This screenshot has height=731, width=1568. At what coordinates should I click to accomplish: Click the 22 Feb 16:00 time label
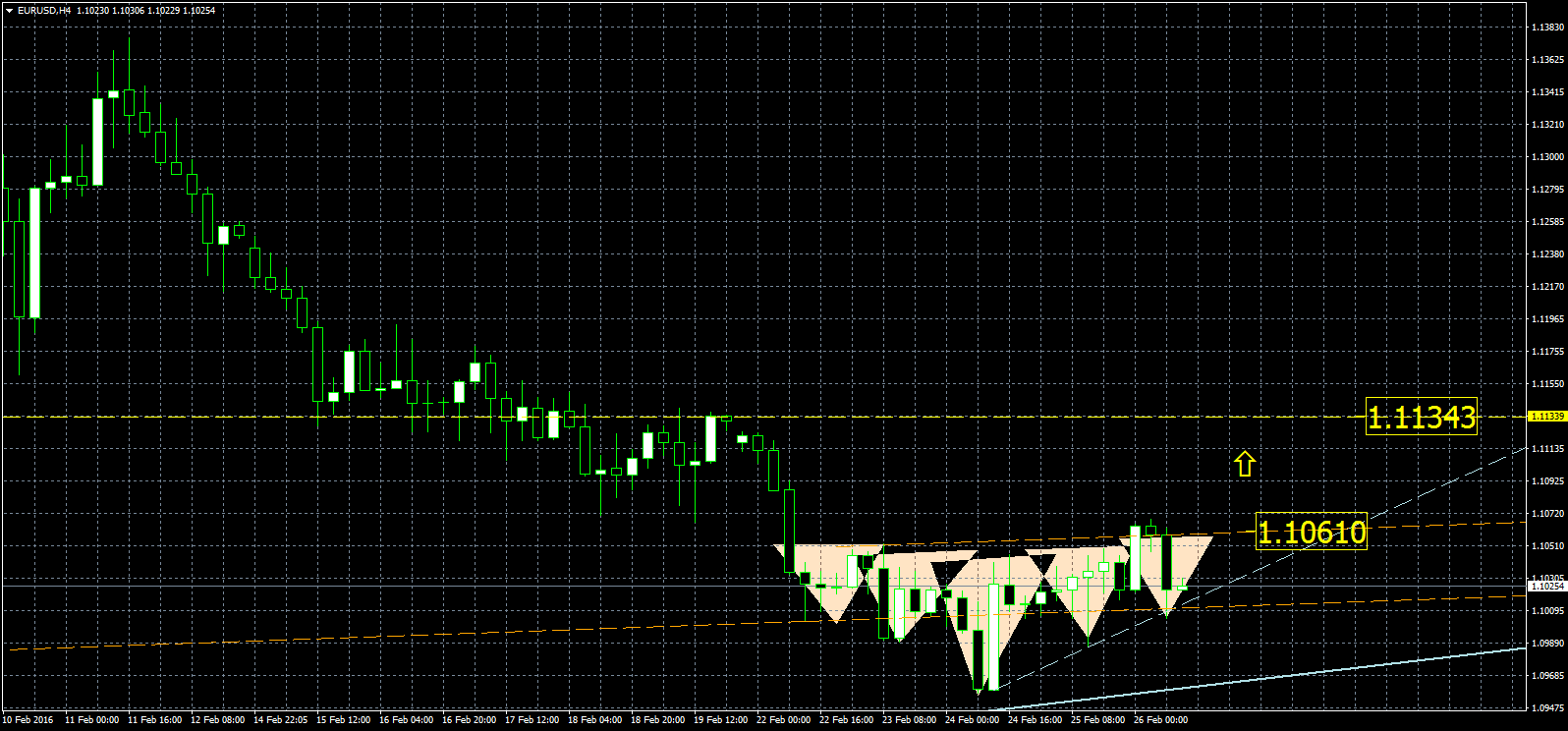pyautogui.click(x=846, y=720)
